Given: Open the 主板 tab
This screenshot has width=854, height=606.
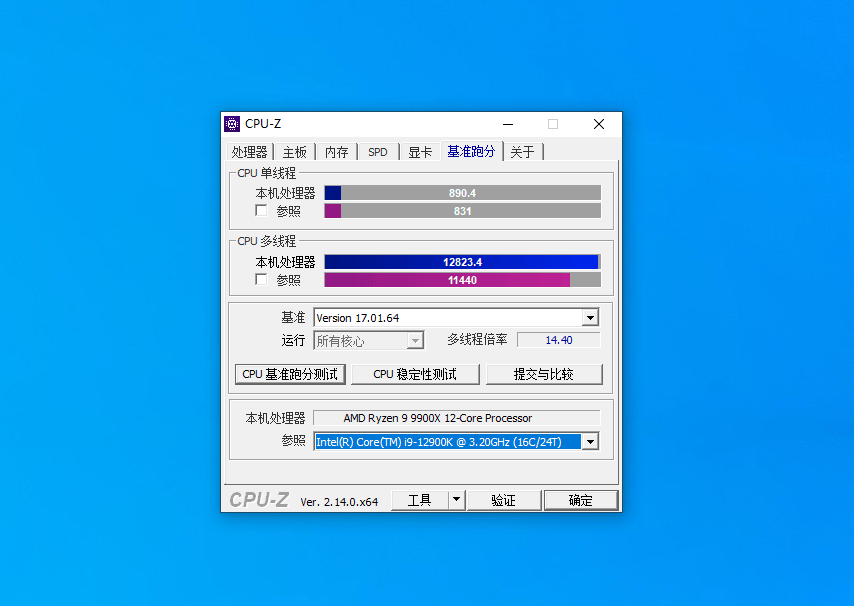Looking at the screenshot, I should pyautogui.click(x=295, y=152).
